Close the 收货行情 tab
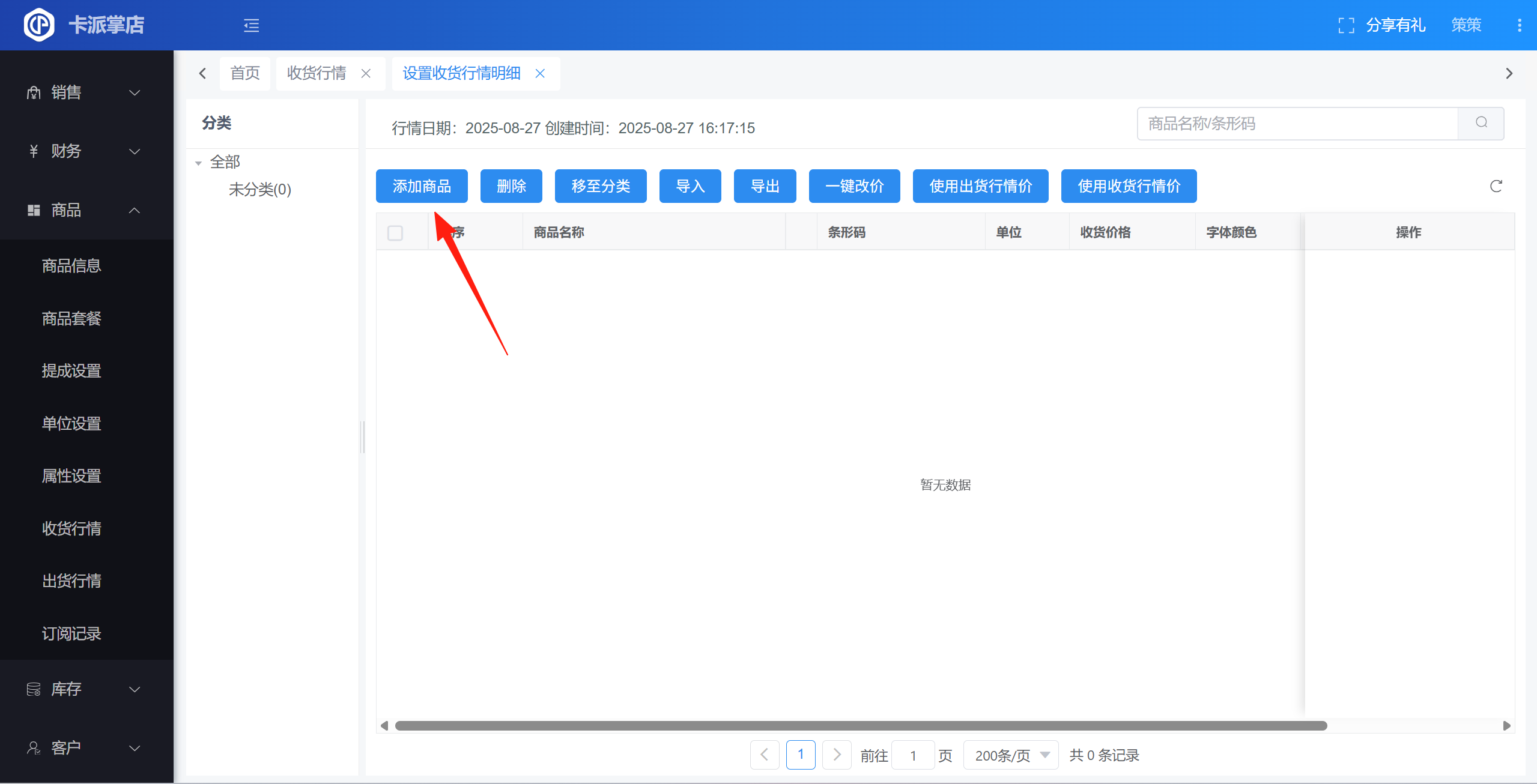 pos(366,73)
